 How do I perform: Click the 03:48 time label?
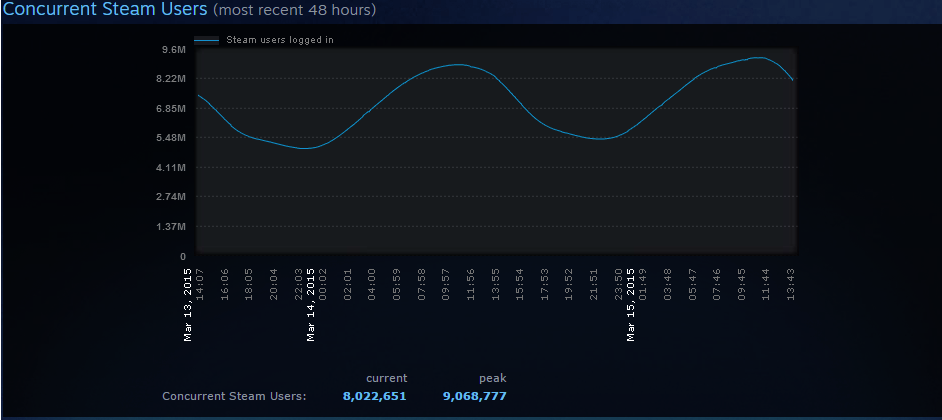click(667, 284)
